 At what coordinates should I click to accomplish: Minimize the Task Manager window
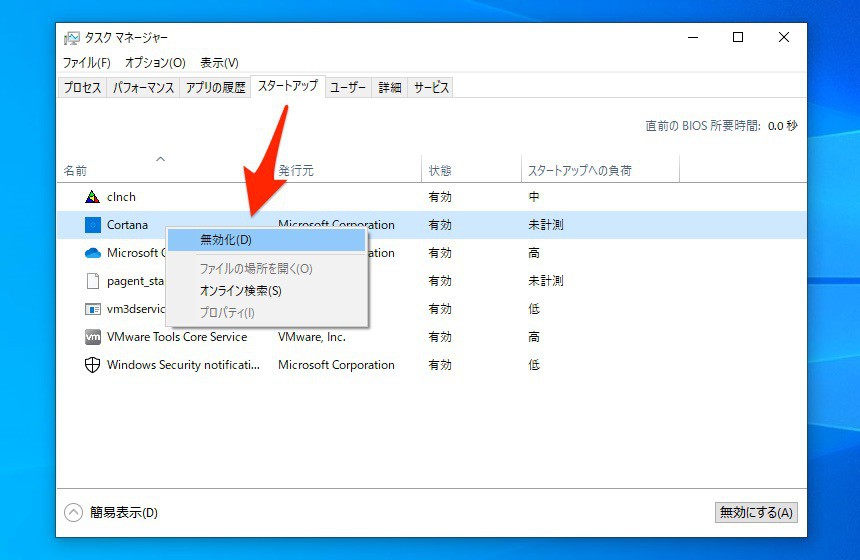point(693,37)
